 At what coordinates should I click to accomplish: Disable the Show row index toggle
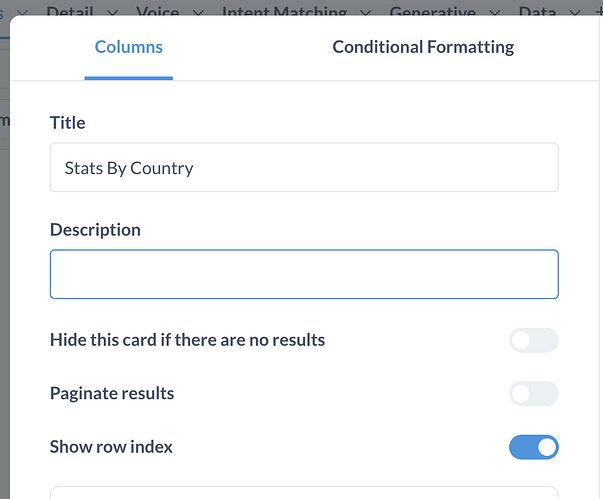pyautogui.click(x=533, y=448)
